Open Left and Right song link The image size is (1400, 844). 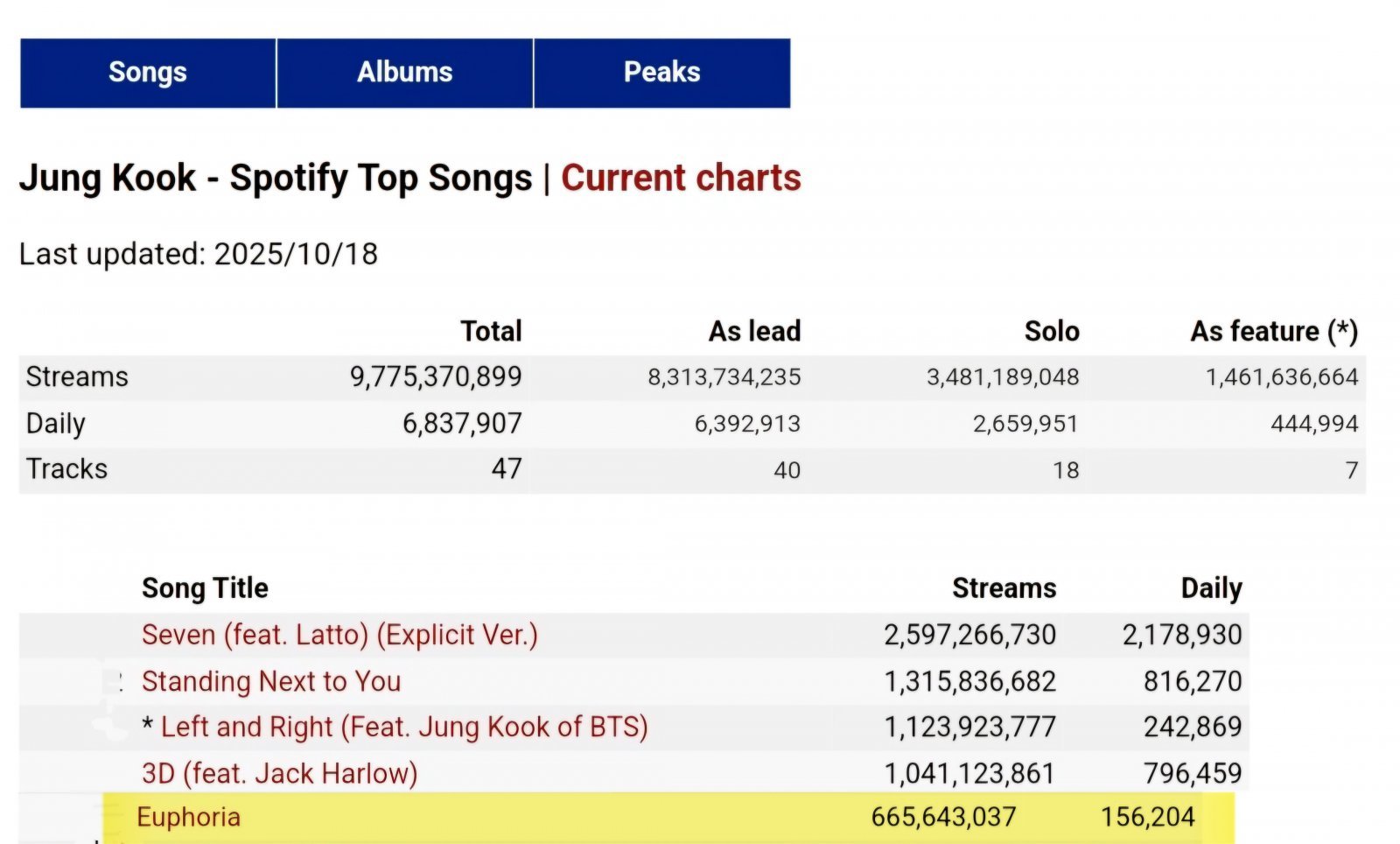click(403, 727)
